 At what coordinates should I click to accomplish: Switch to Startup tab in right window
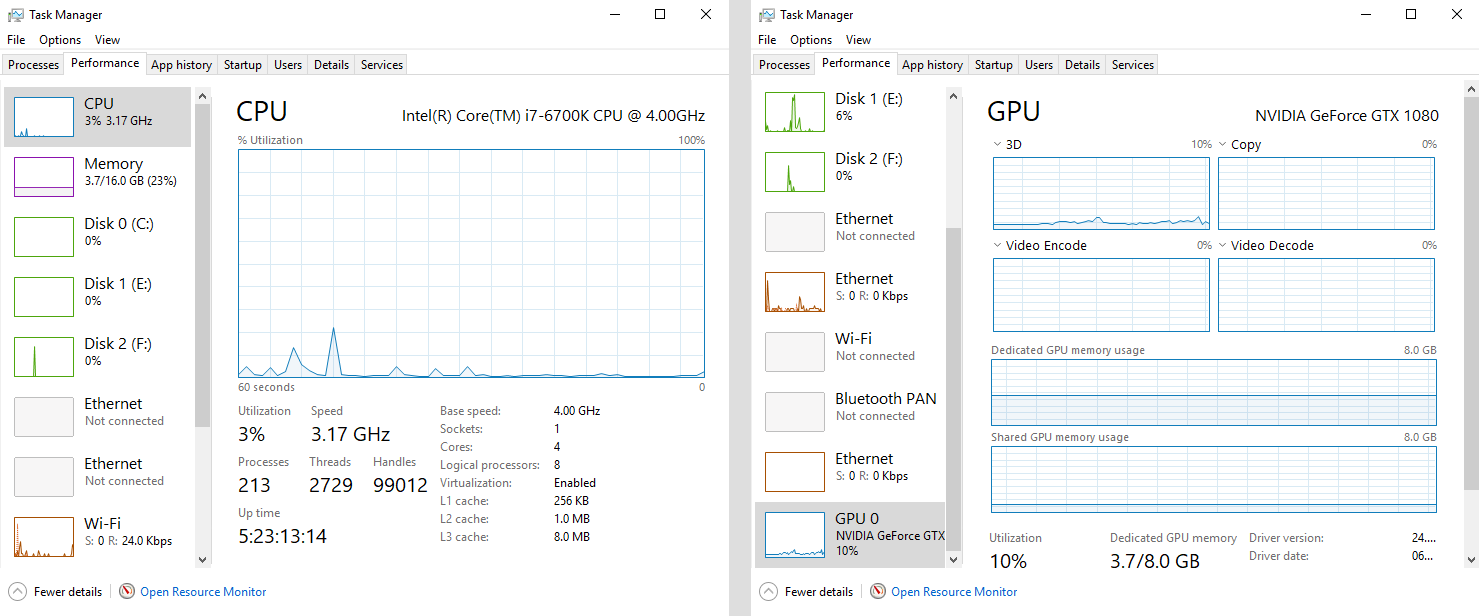[993, 65]
